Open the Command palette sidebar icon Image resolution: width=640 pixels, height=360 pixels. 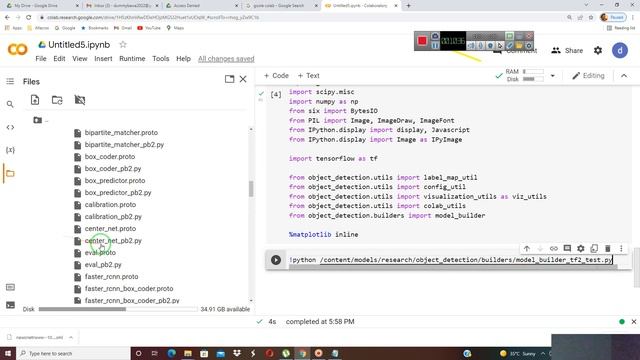pos(10,287)
